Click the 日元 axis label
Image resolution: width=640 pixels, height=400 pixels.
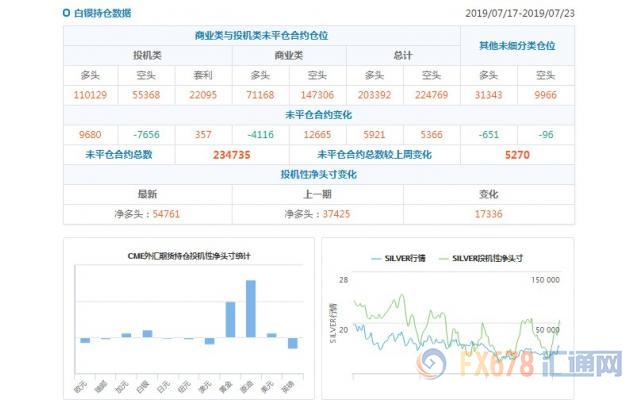click(x=163, y=387)
